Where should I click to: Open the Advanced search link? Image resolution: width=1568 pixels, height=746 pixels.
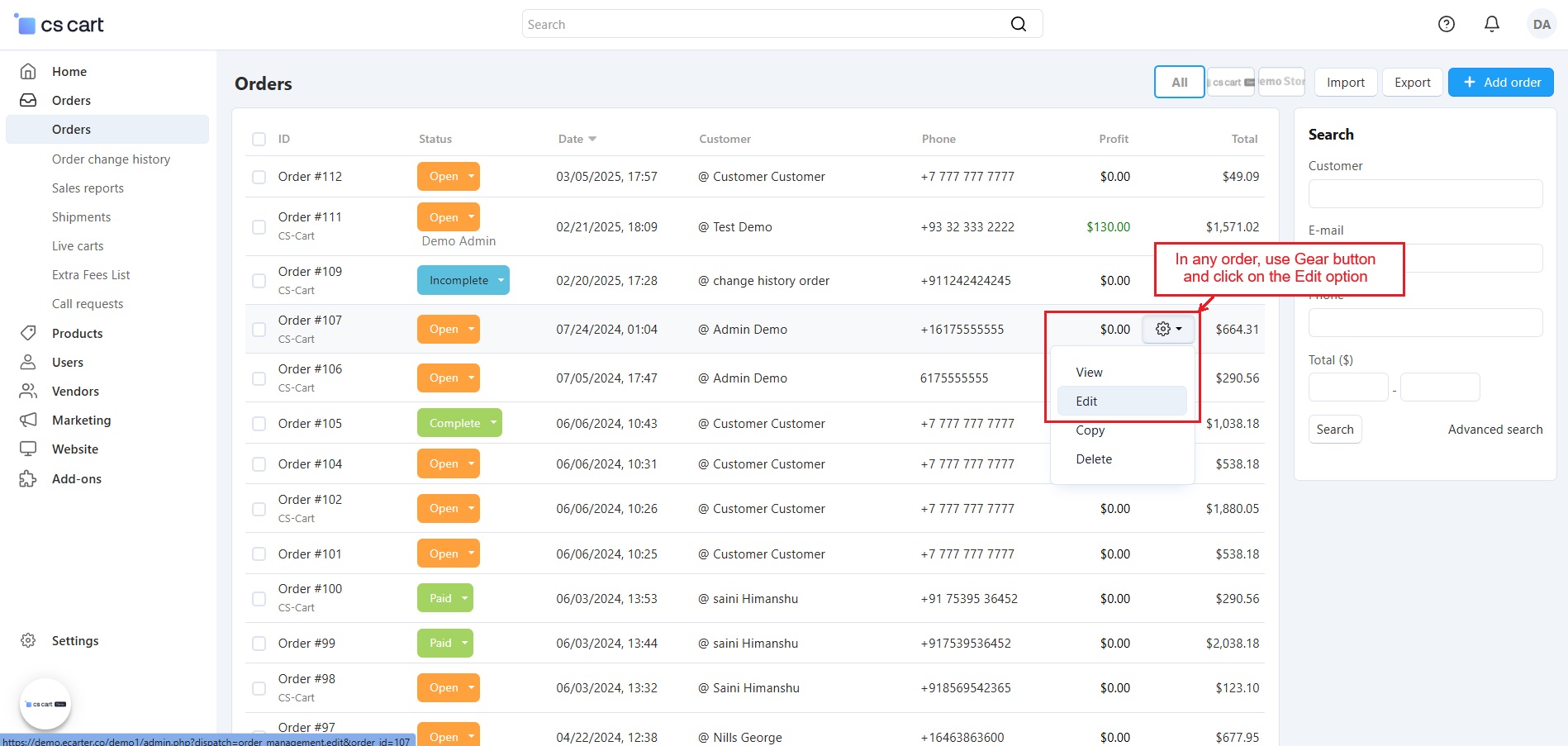pos(1494,430)
